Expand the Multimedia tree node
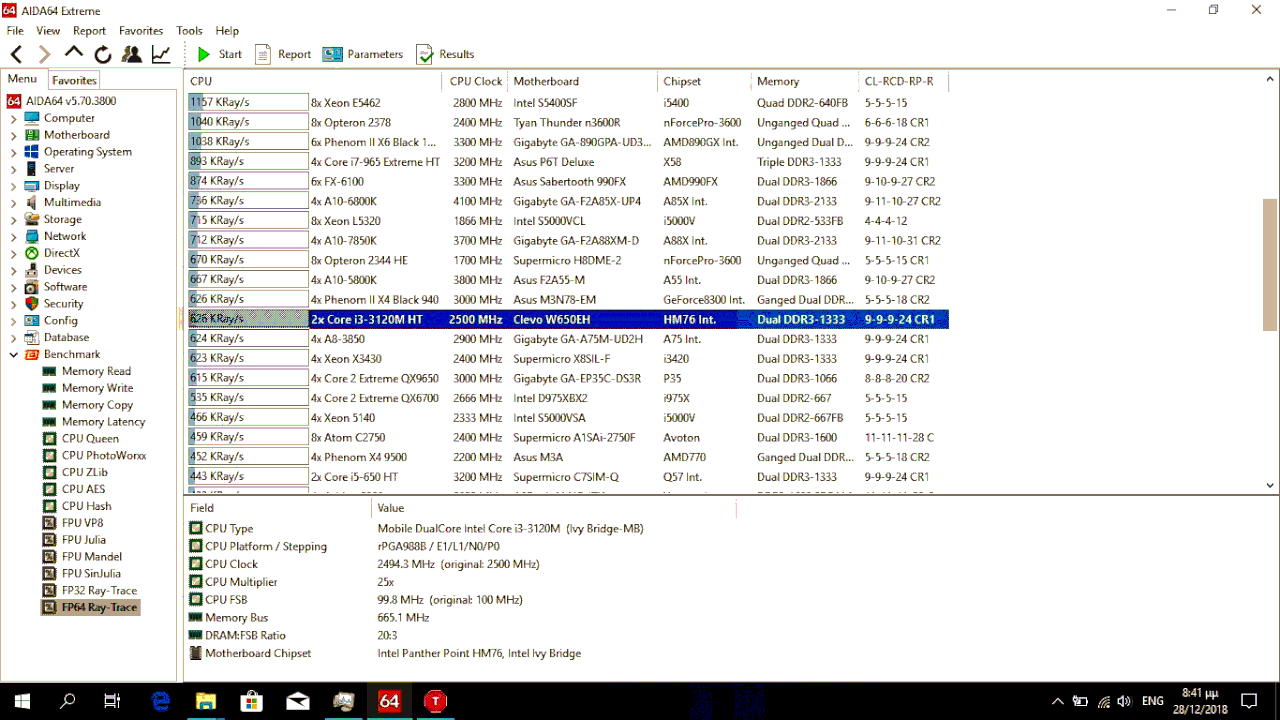The image size is (1280, 720). (14, 202)
